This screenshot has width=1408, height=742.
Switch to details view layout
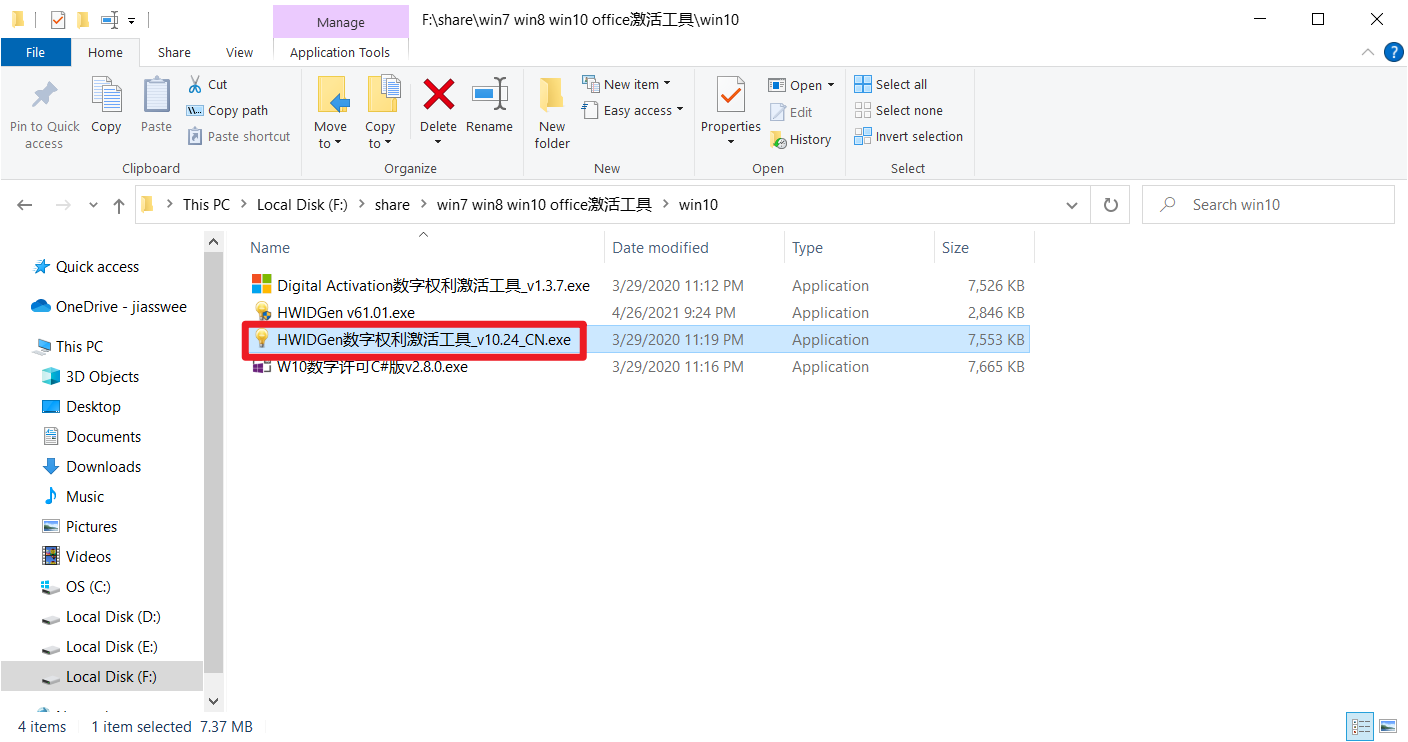point(1361,727)
